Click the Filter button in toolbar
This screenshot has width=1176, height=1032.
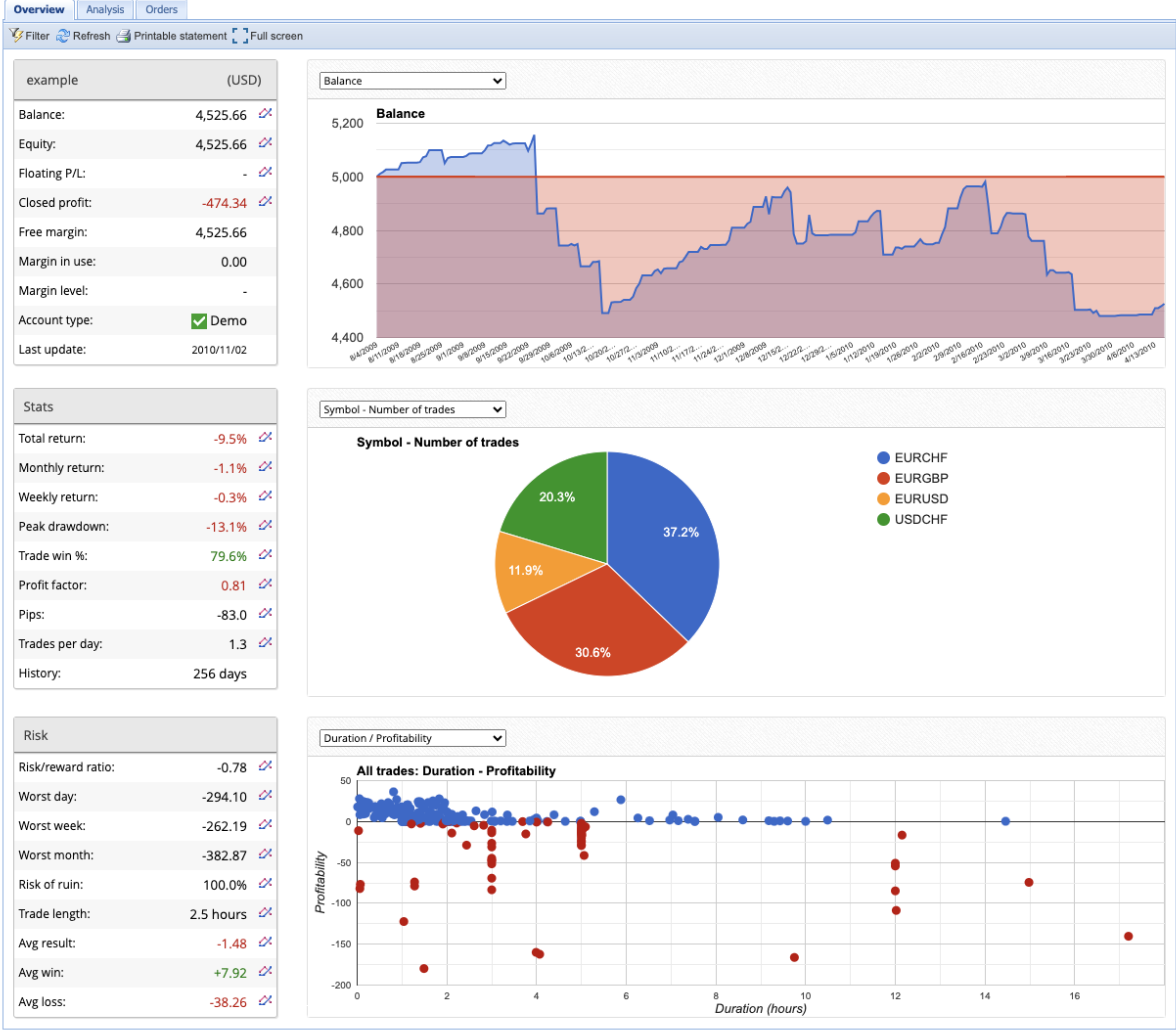[x=29, y=36]
